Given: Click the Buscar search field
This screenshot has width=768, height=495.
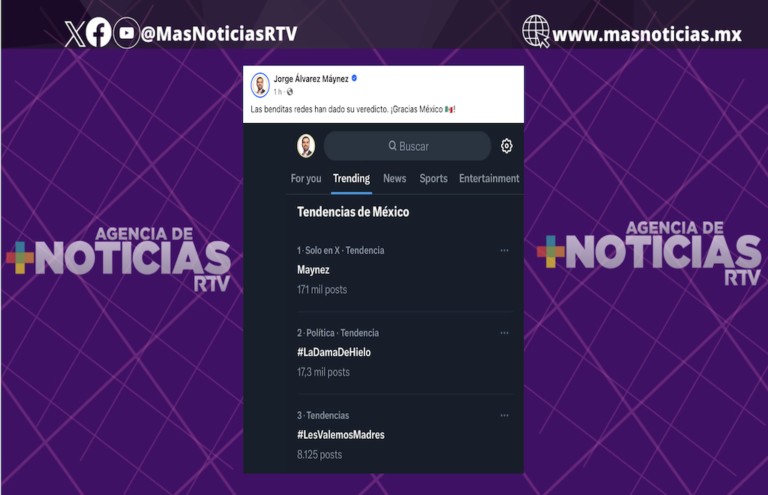Looking at the screenshot, I should pos(408,146).
